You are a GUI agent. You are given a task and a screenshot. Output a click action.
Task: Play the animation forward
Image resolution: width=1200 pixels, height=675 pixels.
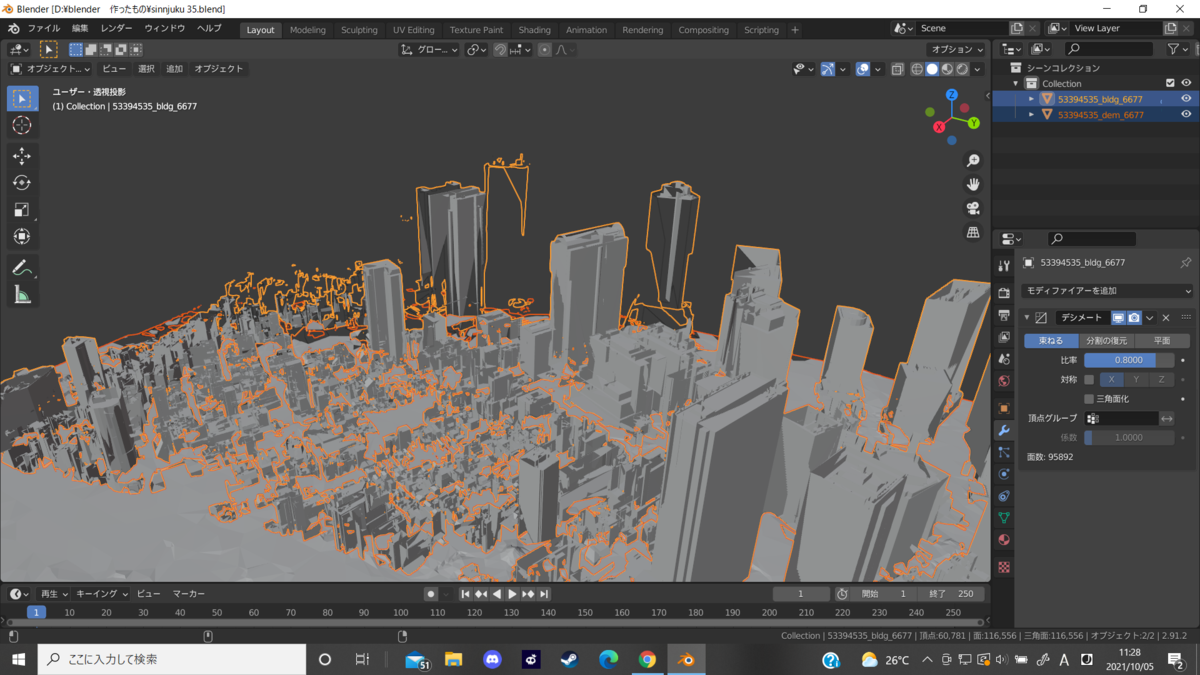click(513, 594)
